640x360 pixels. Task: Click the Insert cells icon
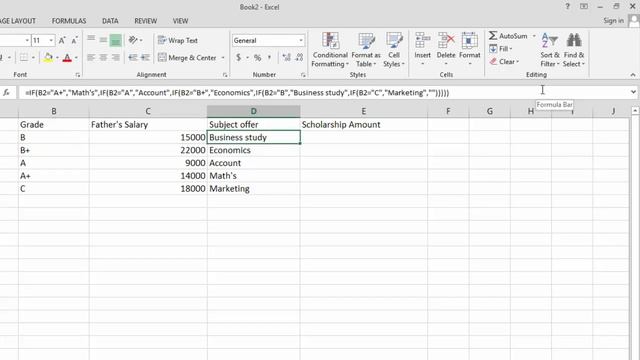(422, 40)
